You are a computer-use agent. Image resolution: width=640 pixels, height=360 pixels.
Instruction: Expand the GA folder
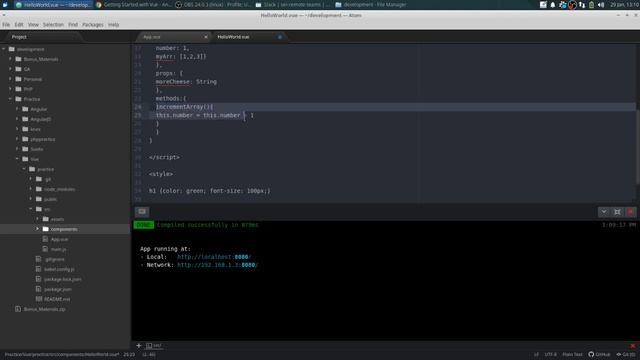[x=11, y=69]
